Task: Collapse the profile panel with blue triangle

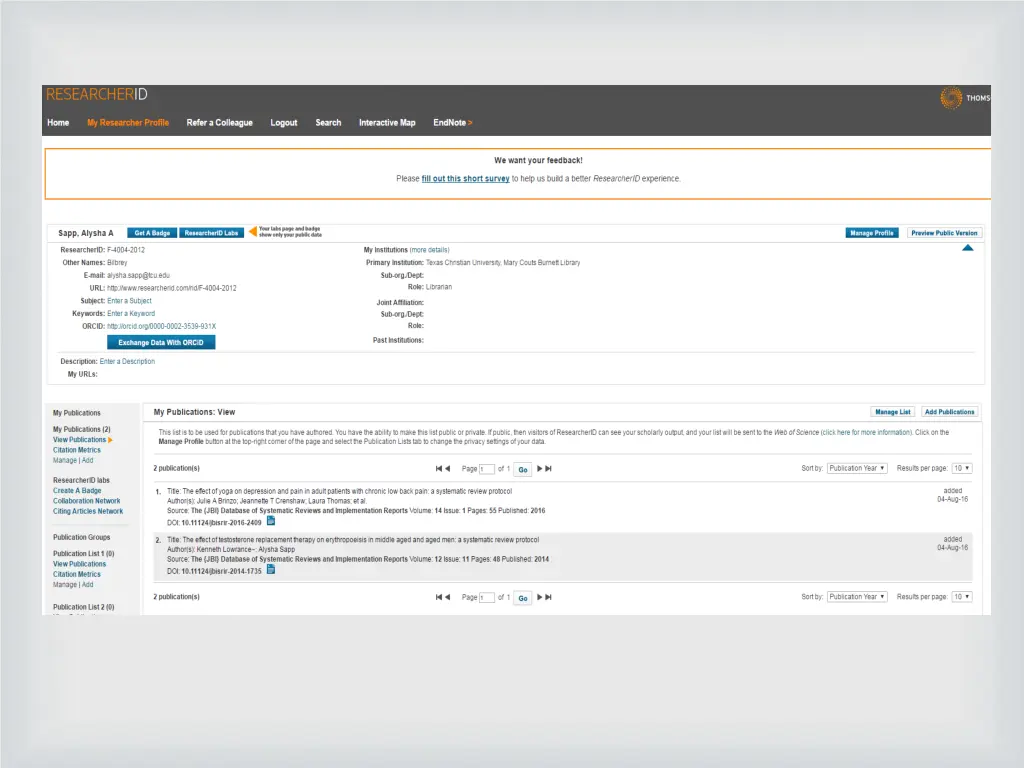Action: [x=967, y=248]
